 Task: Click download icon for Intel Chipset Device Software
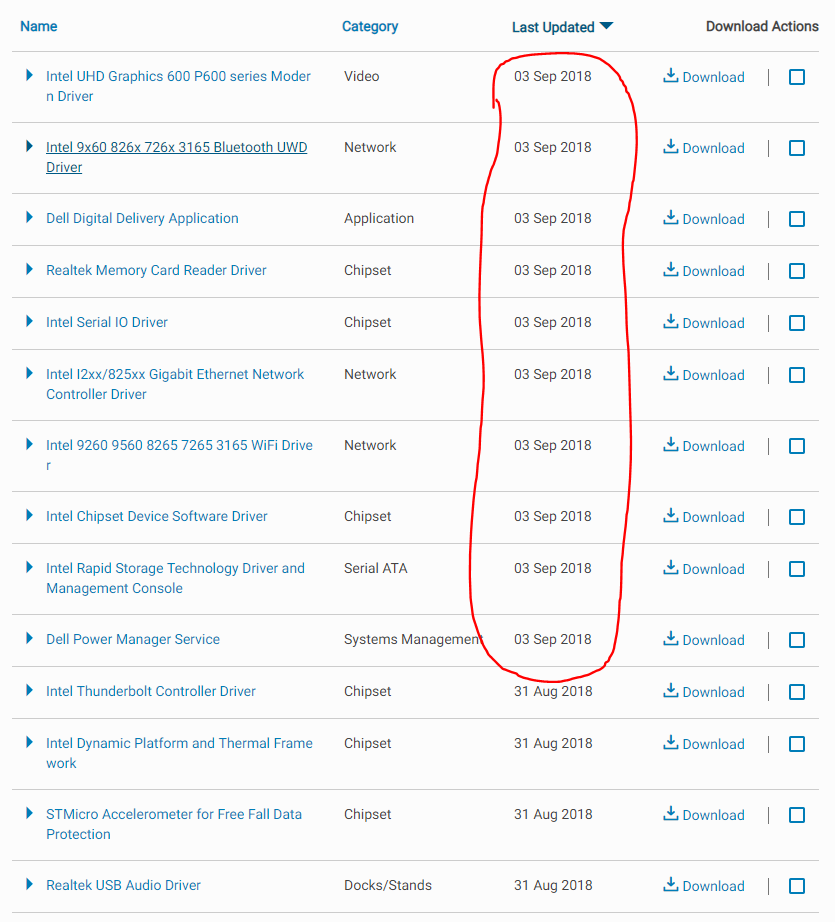point(671,516)
